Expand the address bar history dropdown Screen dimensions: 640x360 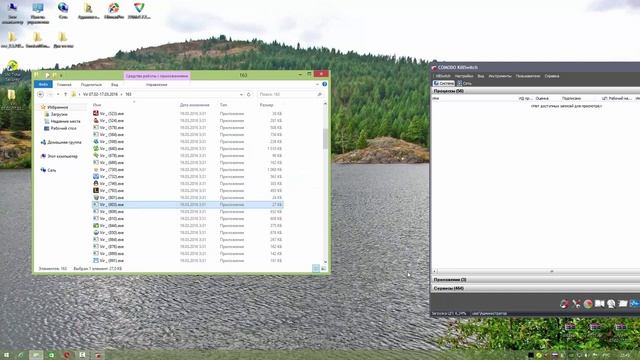click(x=241, y=94)
